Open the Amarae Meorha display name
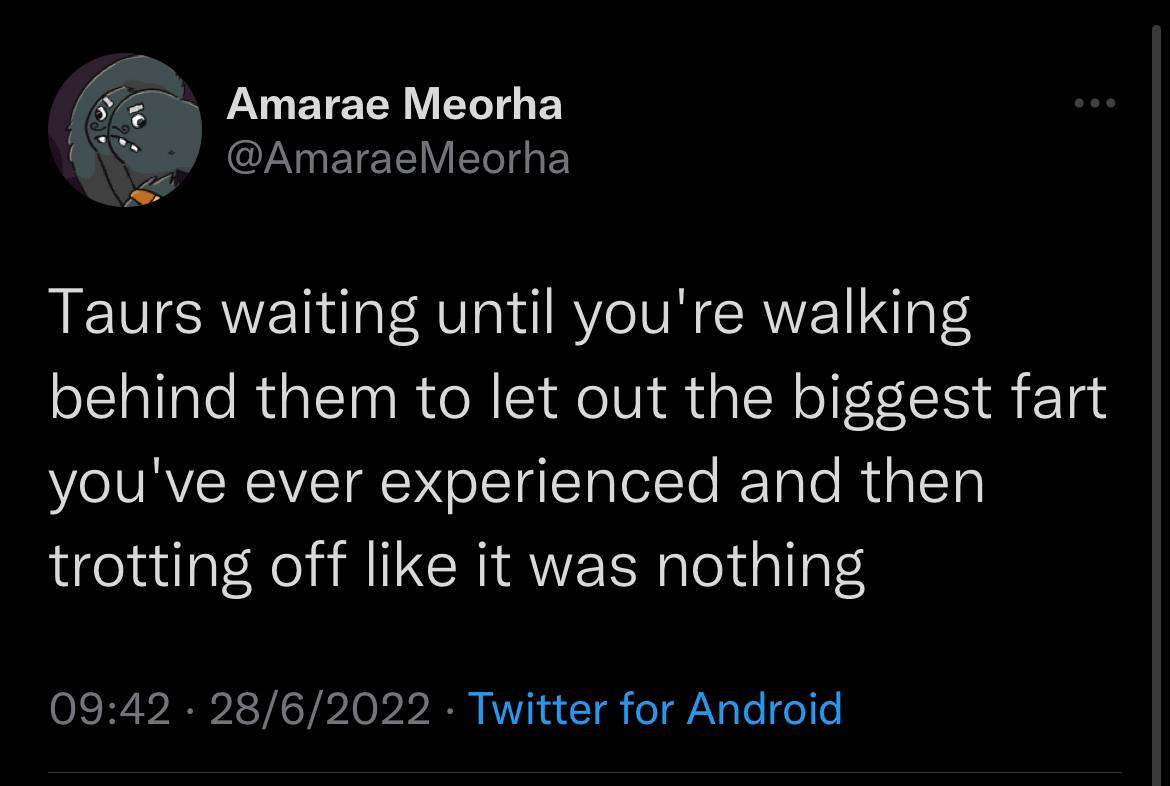This screenshot has width=1170, height=786. pyautogui.click(x=395, y=103)
